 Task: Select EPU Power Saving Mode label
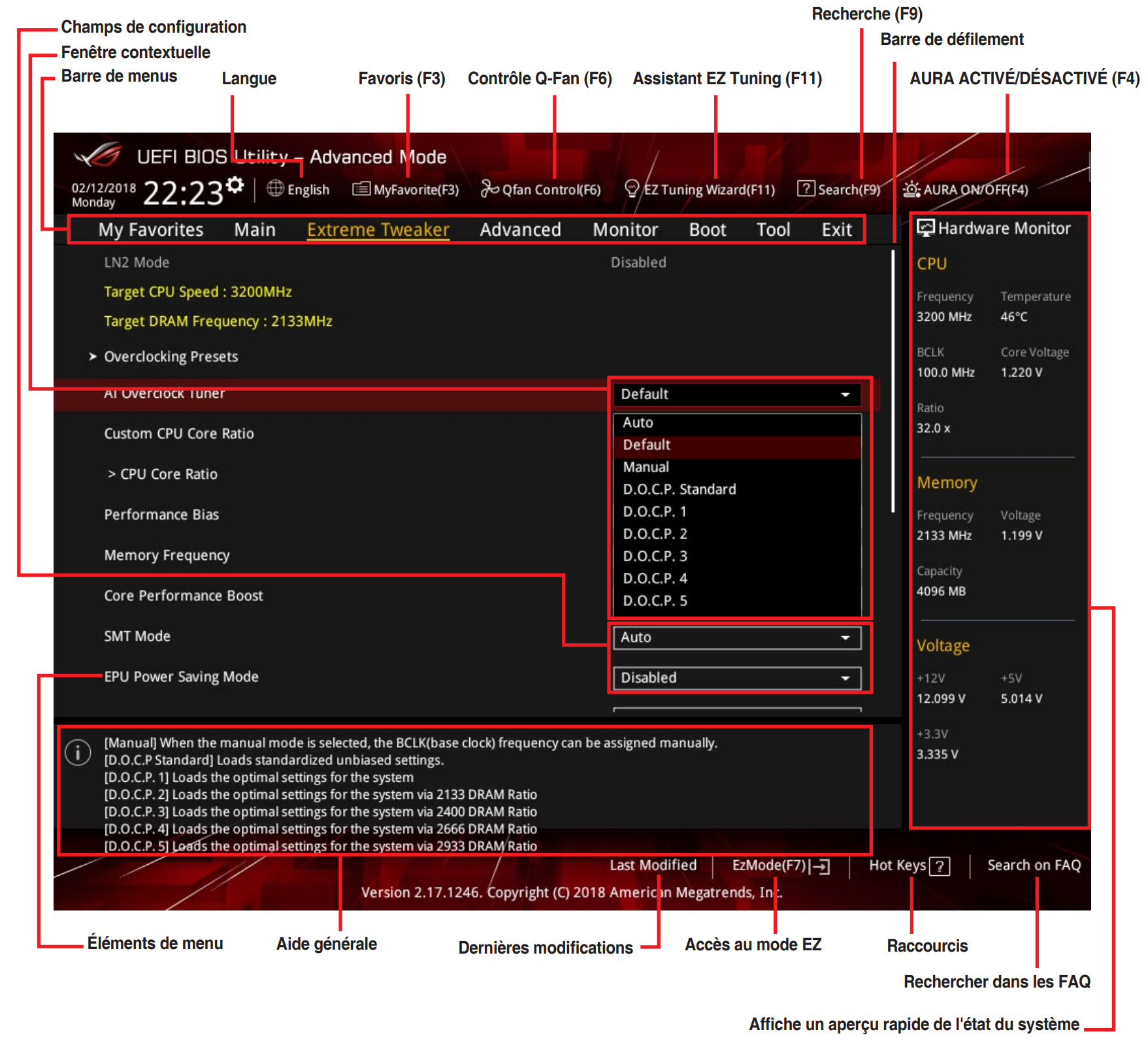181,677
